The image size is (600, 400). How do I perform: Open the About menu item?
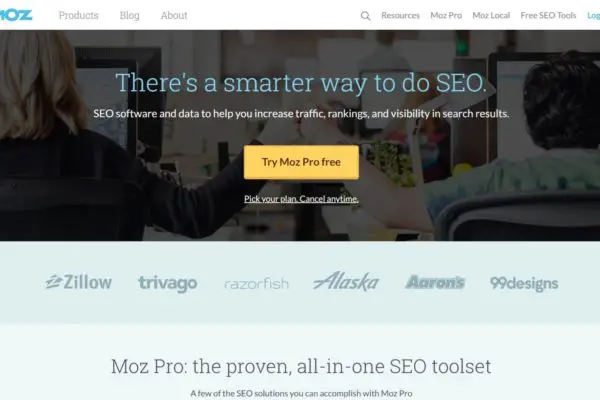tap(174, 15)
